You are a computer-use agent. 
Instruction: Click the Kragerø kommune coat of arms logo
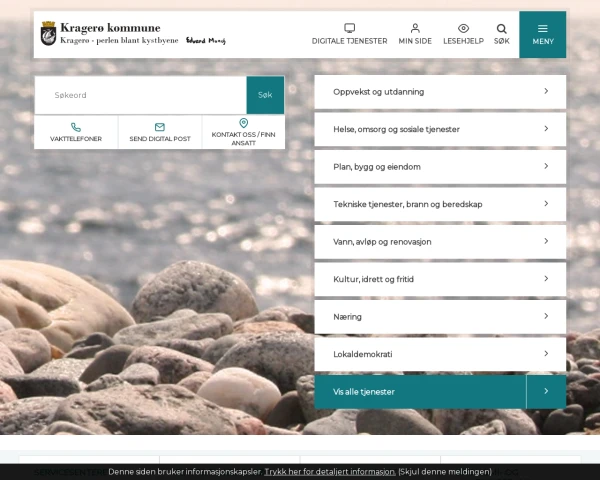pyautogui.click(x=48, y=34)
